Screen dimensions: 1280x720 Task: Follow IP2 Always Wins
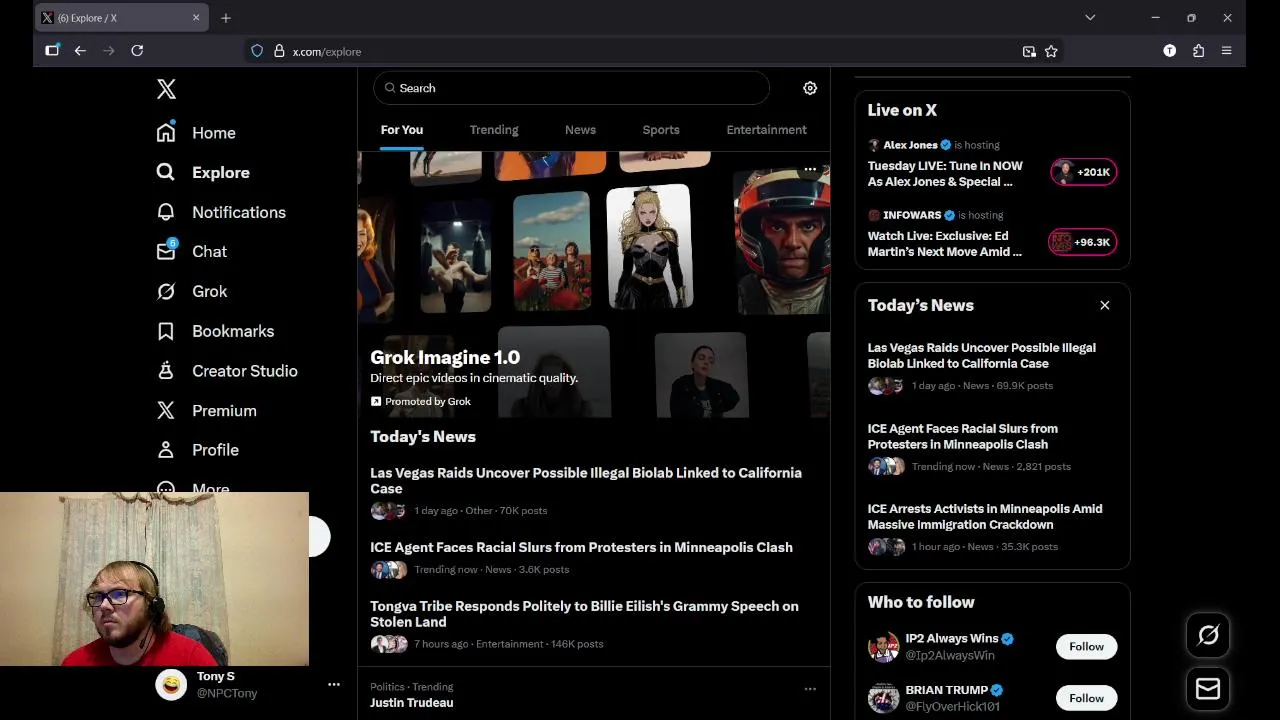1086,646
